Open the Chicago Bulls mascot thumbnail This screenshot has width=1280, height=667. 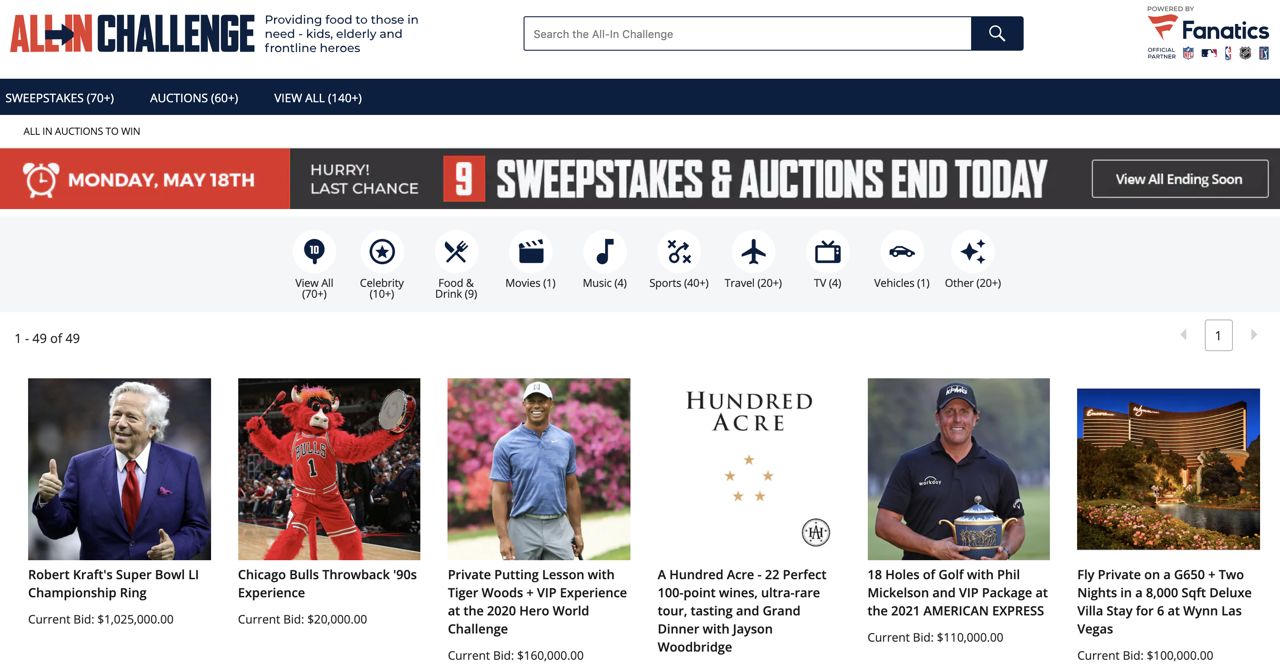[x=329, y=469]
